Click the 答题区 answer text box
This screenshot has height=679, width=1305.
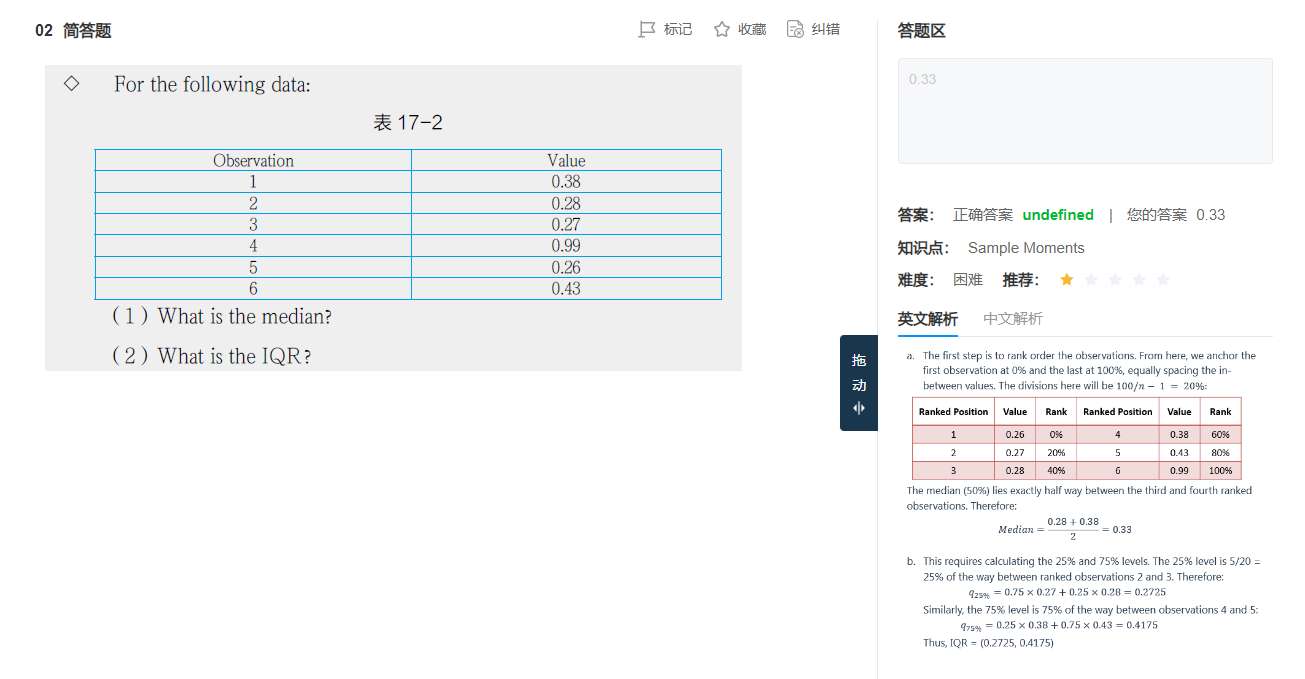(1084, 110)
